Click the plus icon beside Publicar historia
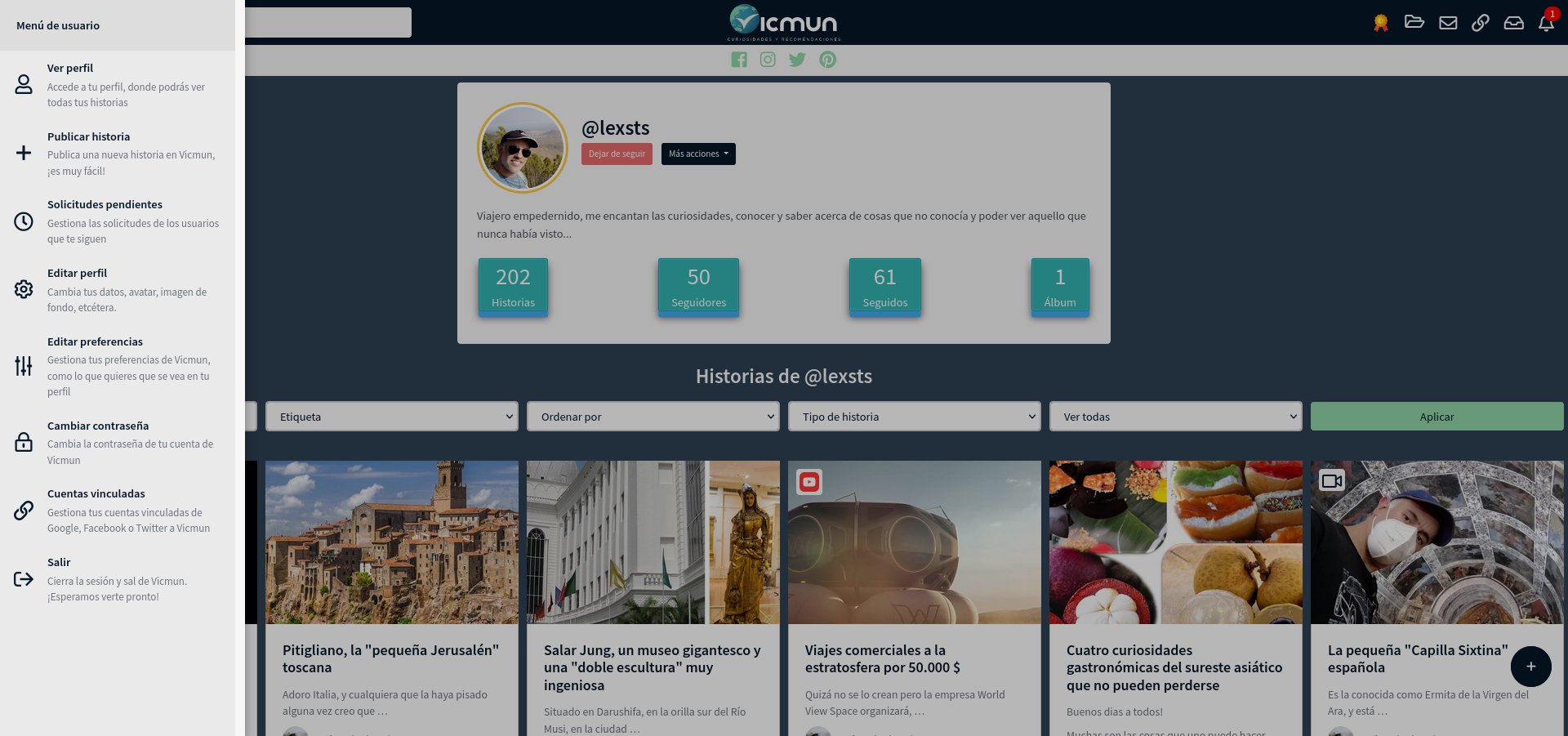 click(24, 153)
